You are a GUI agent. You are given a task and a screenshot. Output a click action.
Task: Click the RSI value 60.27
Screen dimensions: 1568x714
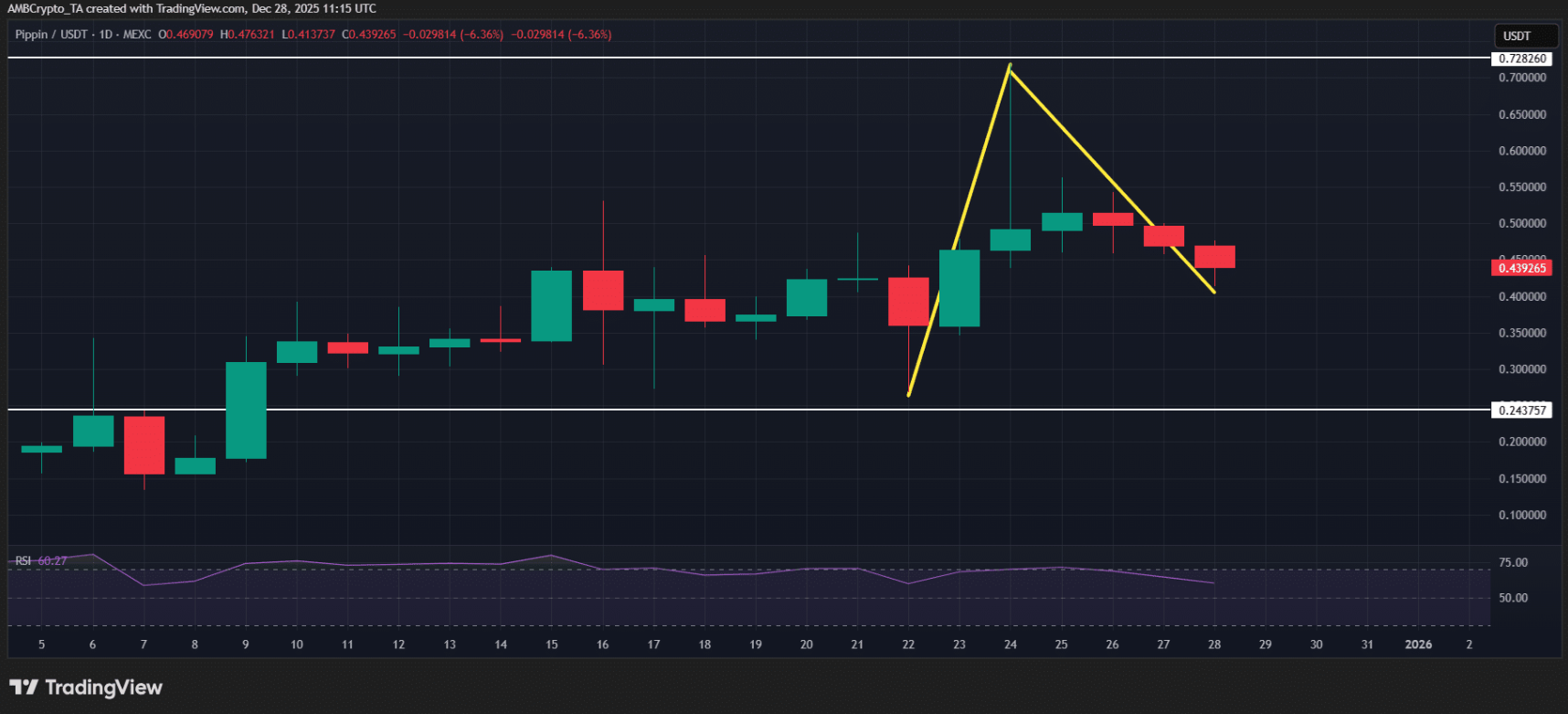[x=52, y=560]
